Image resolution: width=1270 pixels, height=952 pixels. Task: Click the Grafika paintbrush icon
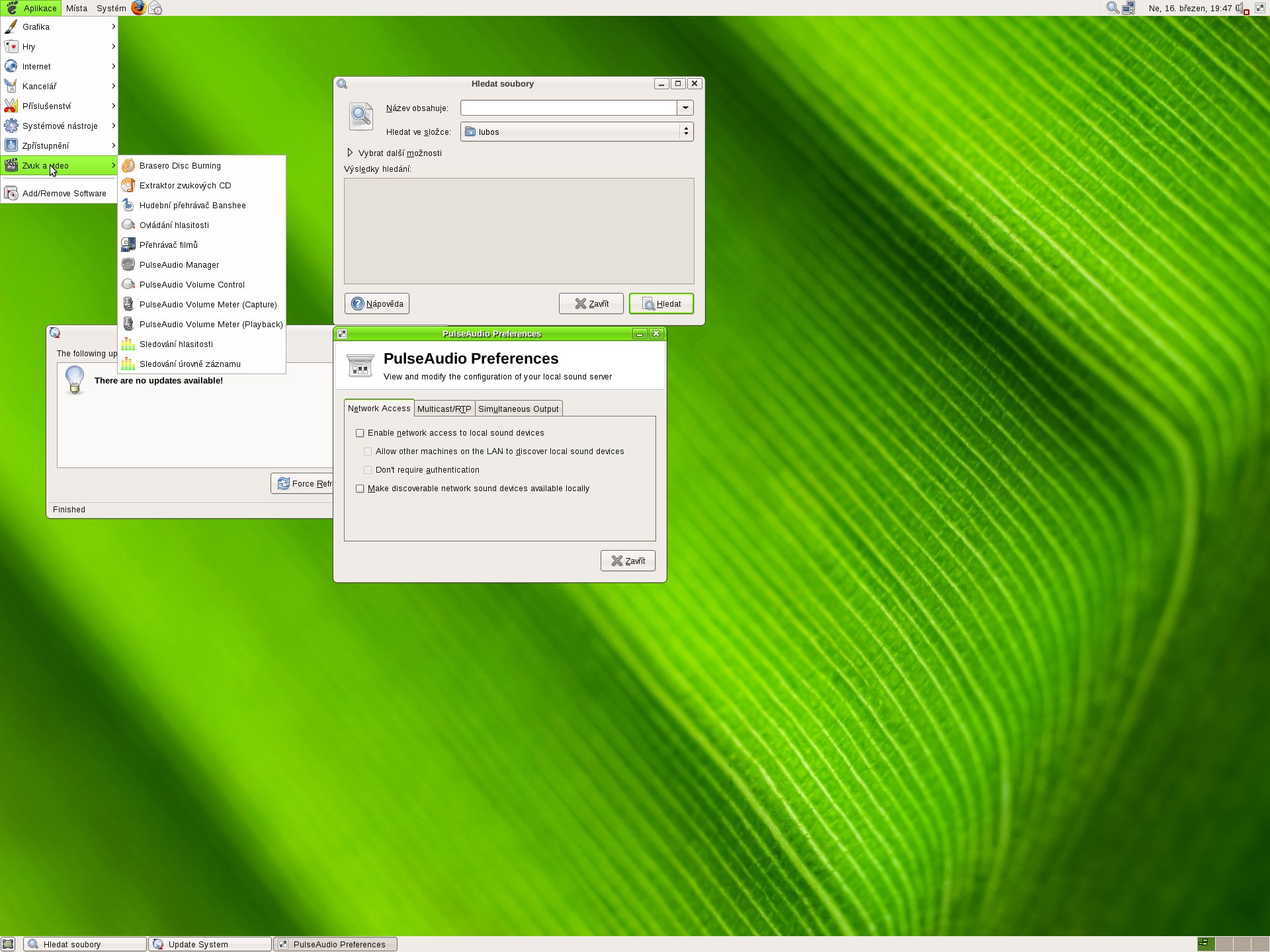(x=11, y=26)
